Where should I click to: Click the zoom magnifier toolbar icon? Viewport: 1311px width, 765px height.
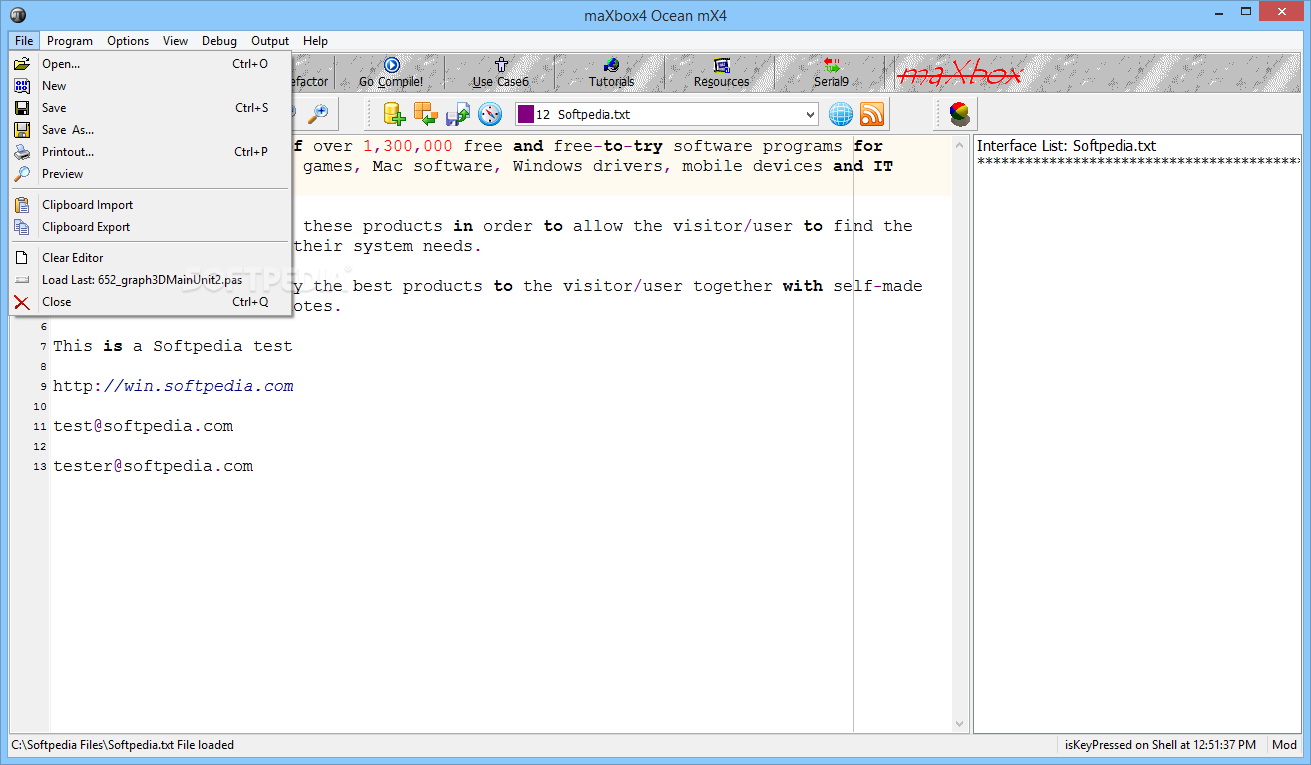click(x=318, y=114)
